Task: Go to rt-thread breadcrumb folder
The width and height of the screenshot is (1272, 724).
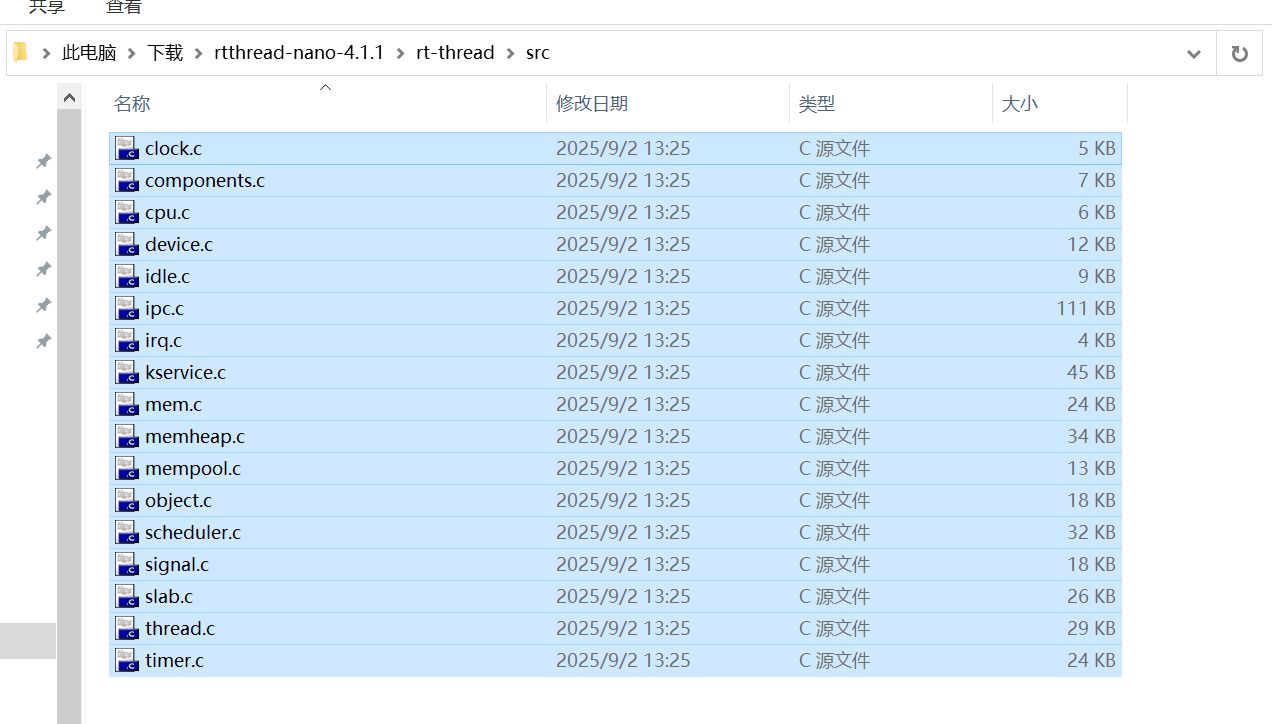Action: coord(455,53)
